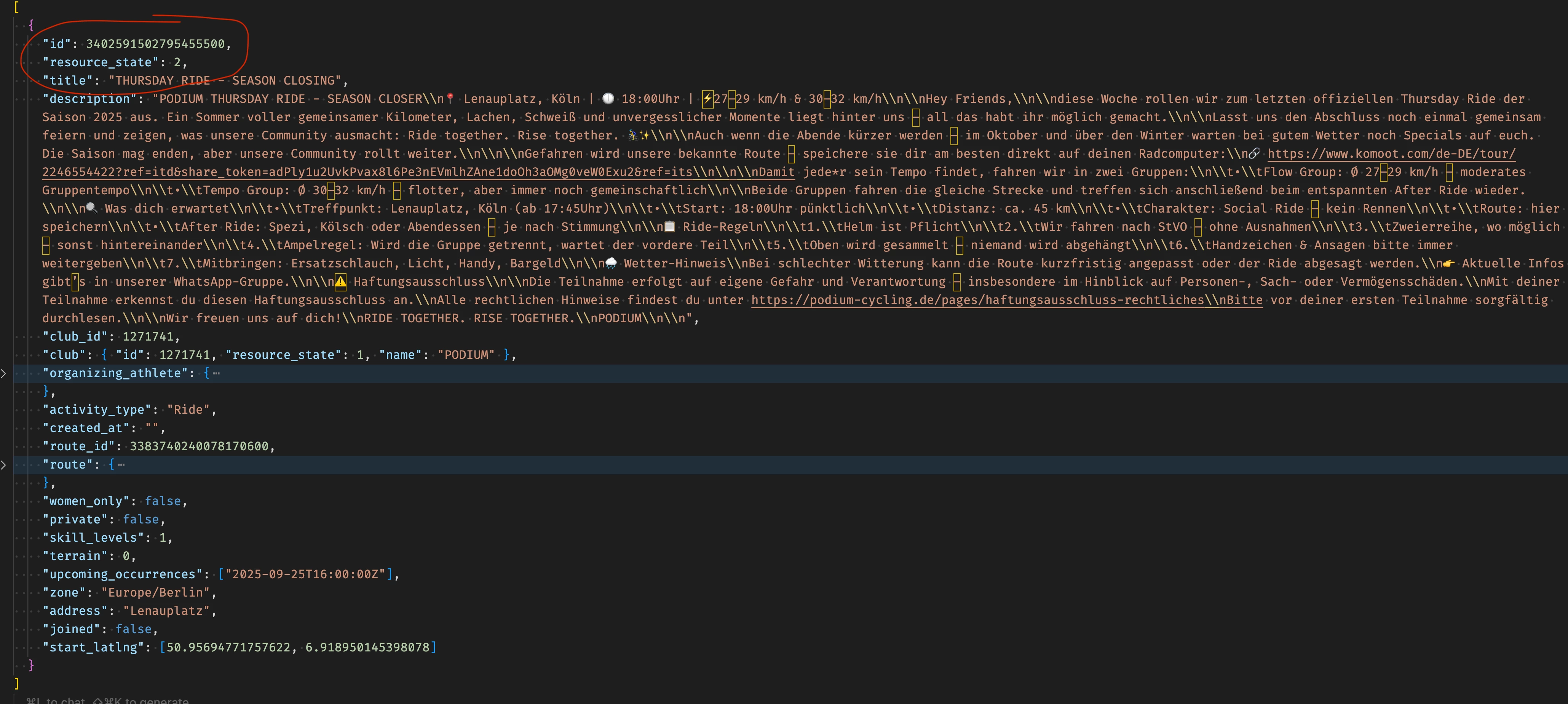Screen dimensions: 1568x704
Task: Click the joined false value
Action: pyautogui.click(x=133, y=629)
